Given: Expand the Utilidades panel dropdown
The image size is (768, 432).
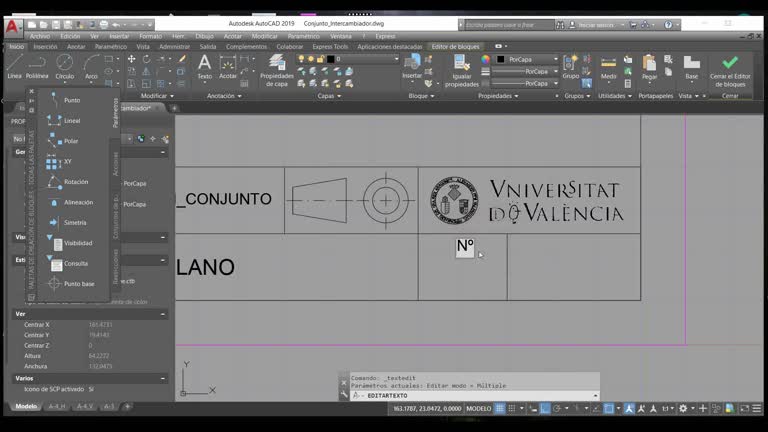Looking at the screenshot, I should (x=615, y=96).
